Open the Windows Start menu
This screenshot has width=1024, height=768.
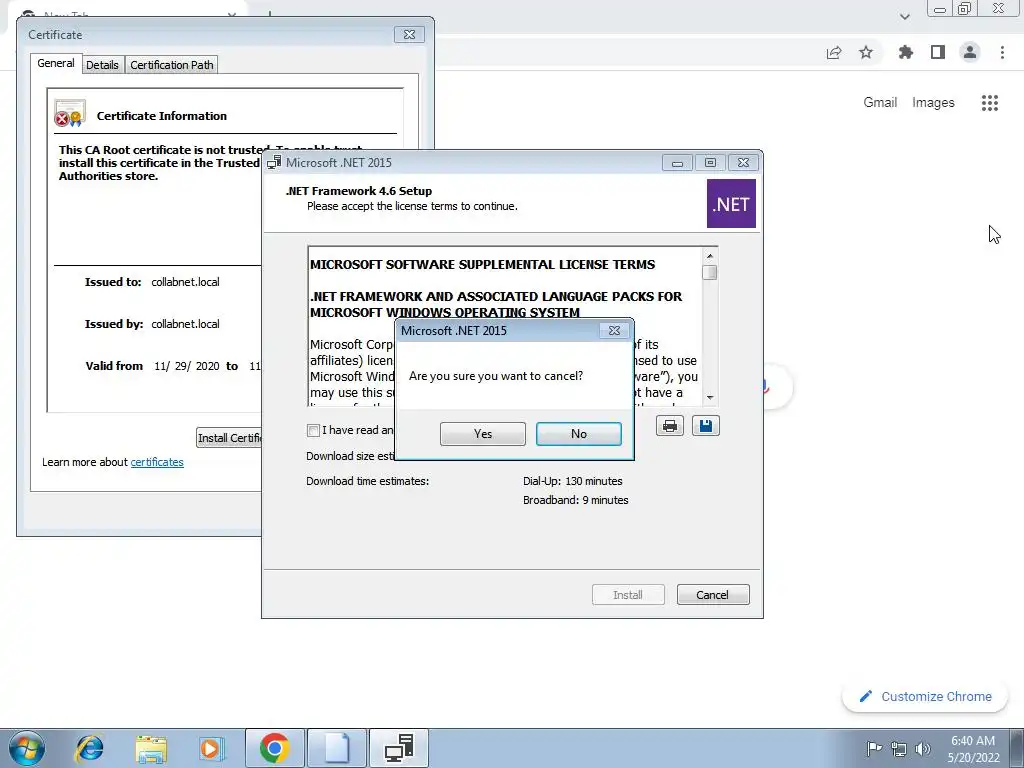[26, 748]
